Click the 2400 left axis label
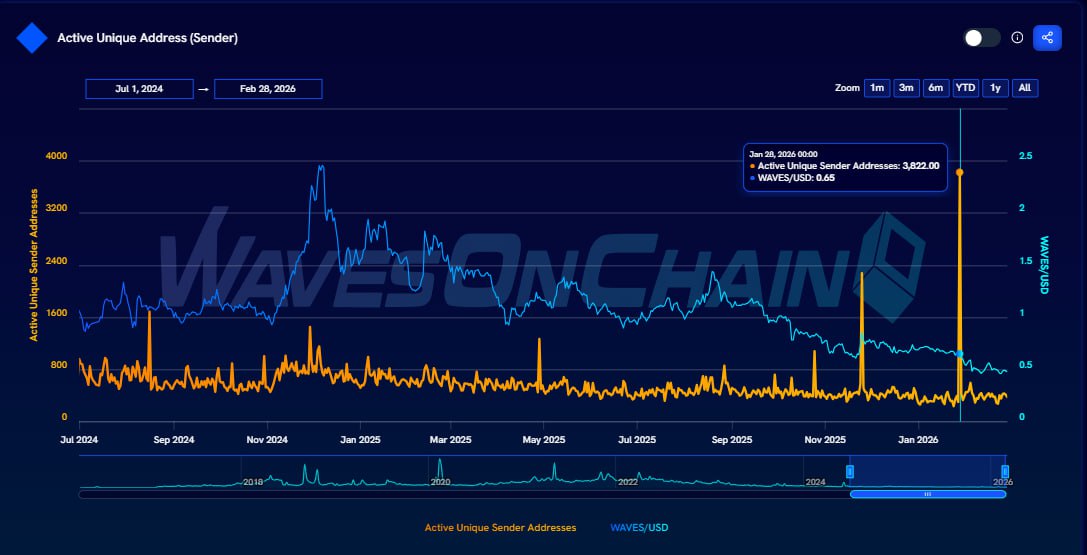This screenshot has width=1087, height=555. 56,261
